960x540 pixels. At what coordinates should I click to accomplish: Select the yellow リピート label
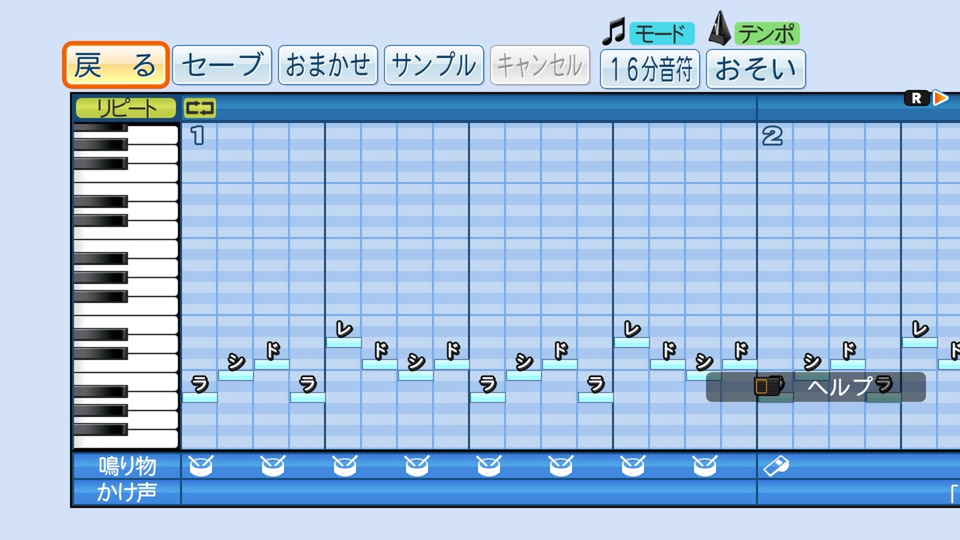click(126, 108)
